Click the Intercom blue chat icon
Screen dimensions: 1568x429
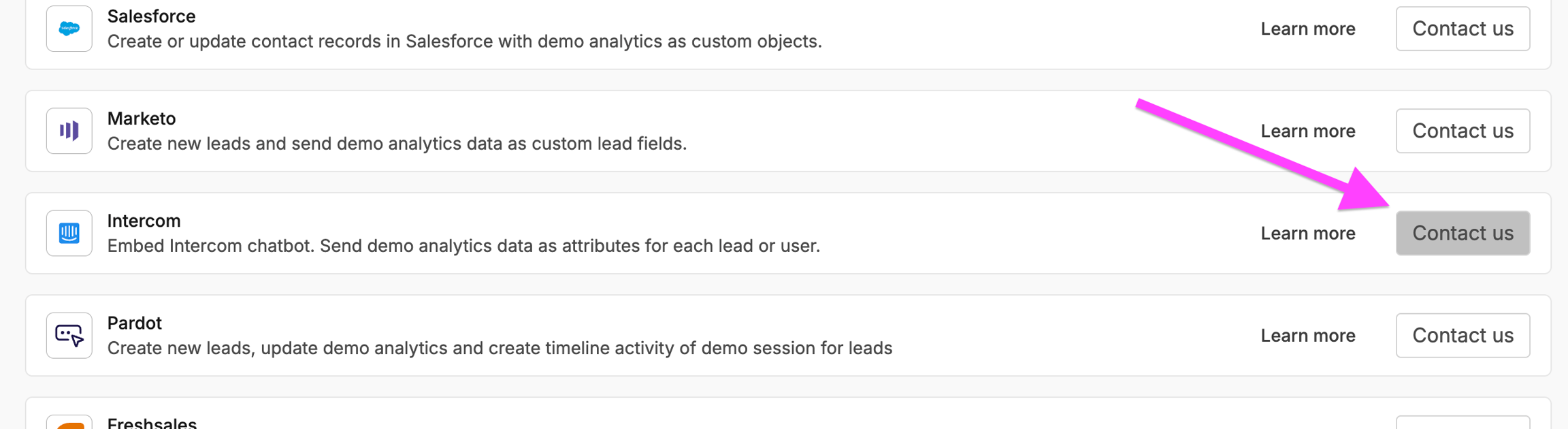pyautogui.click(x=69, y=233)
